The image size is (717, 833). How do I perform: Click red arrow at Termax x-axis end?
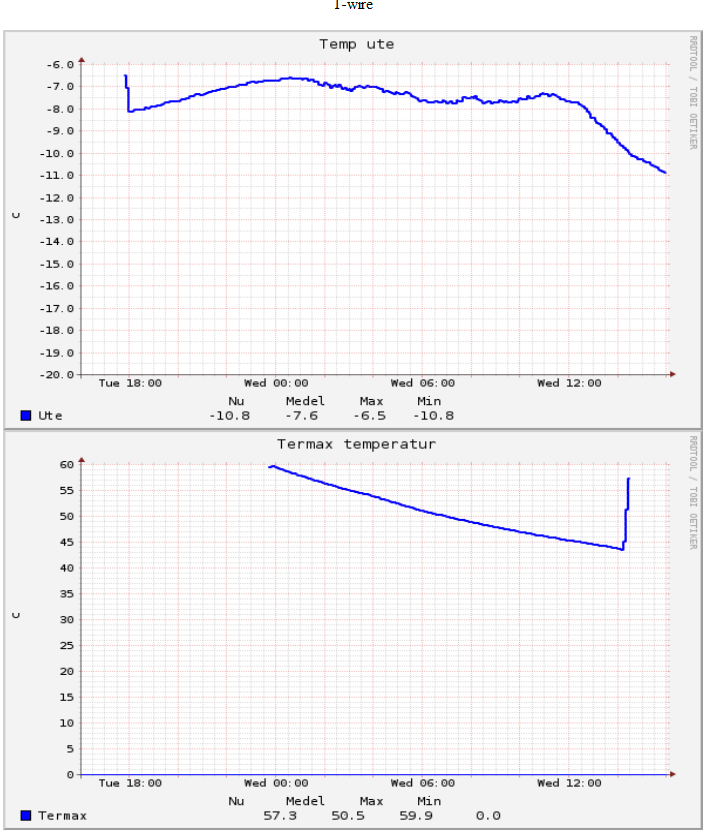[673, 774]
